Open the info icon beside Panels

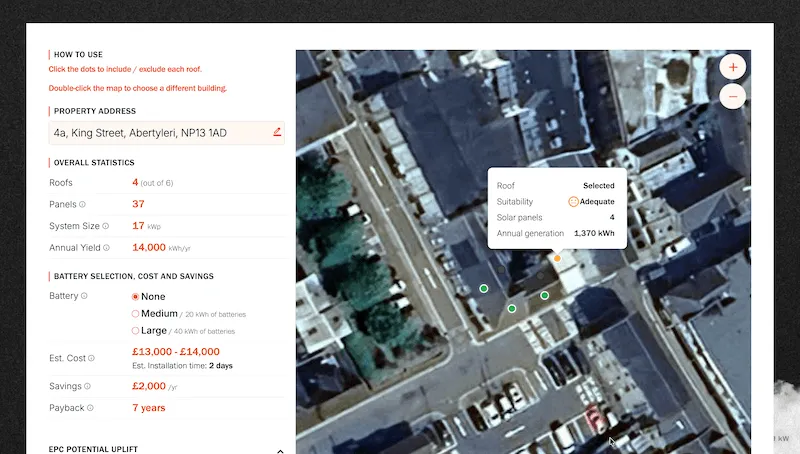82,204
